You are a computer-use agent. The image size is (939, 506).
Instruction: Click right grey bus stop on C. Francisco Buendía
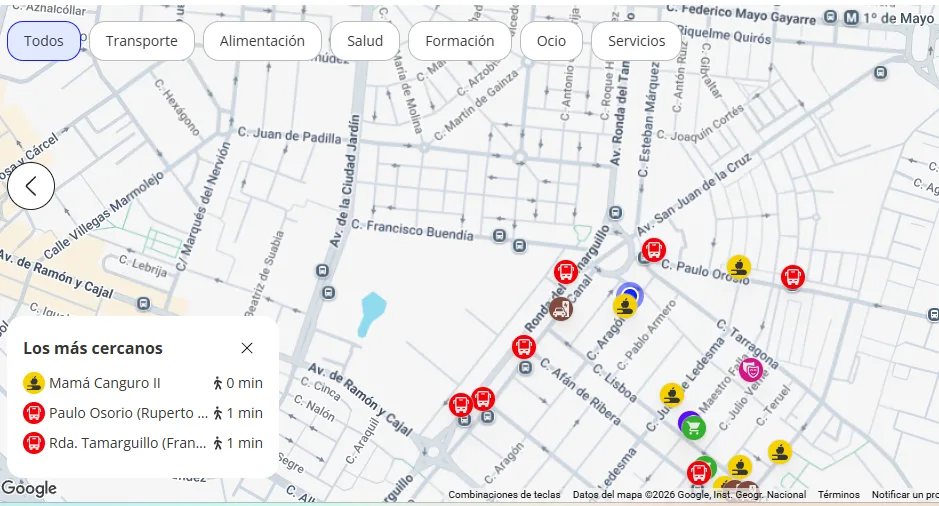[520, 245]
